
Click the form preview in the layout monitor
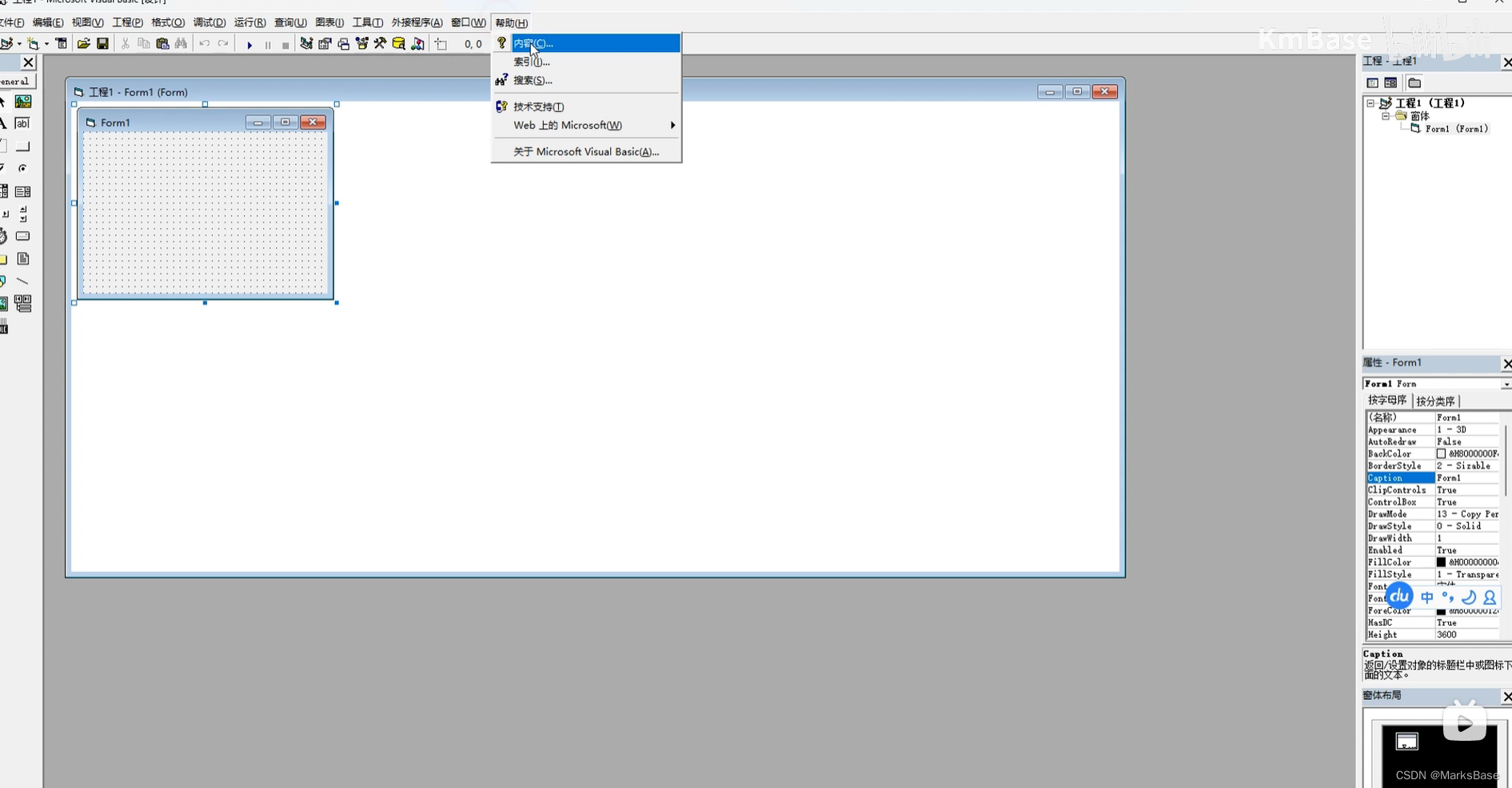(x=1406, y=742)
